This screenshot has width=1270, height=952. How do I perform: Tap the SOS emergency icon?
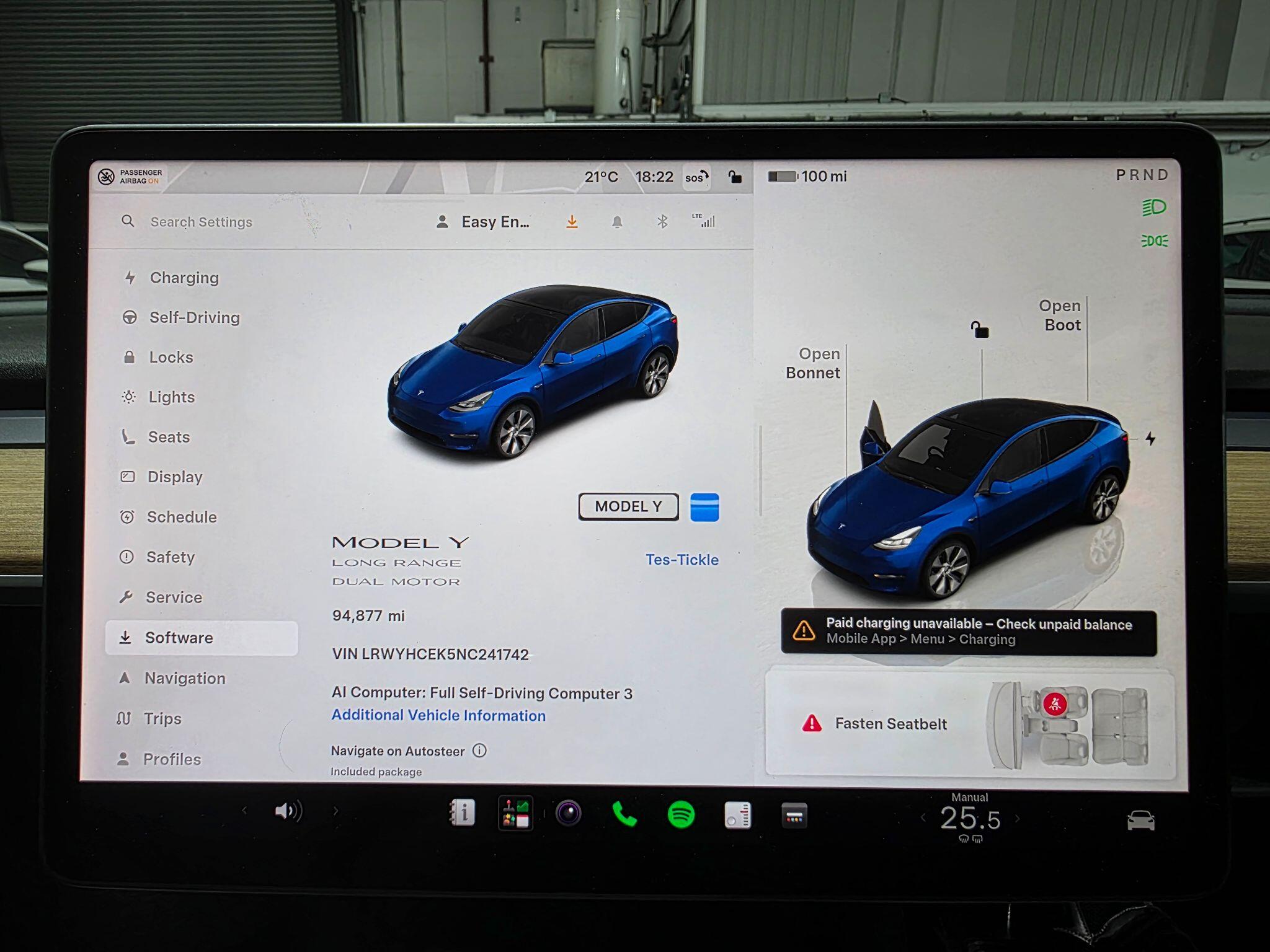coord(696,177)
